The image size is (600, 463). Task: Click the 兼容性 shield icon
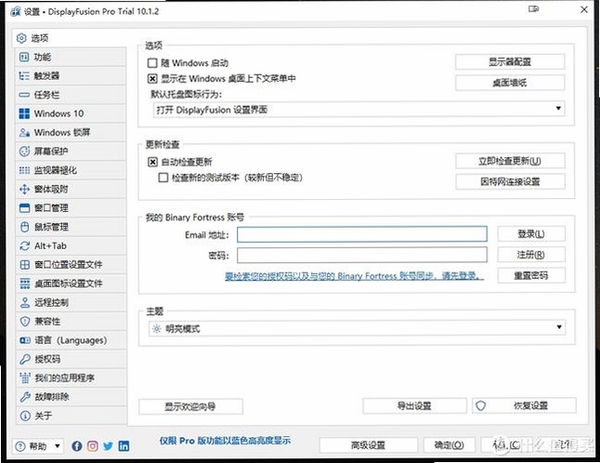click(24, 321)
